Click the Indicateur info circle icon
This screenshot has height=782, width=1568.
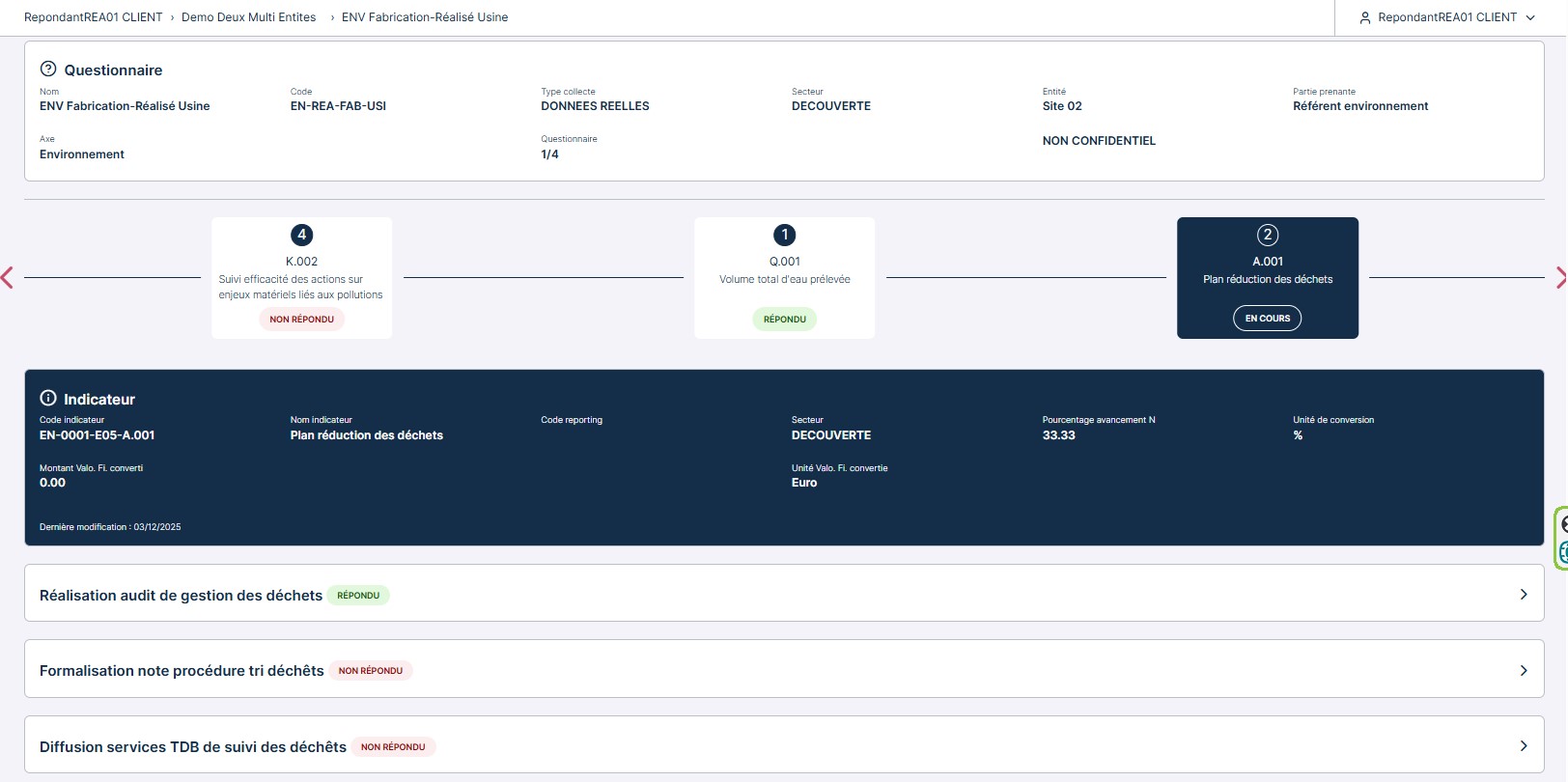point(48,398)
